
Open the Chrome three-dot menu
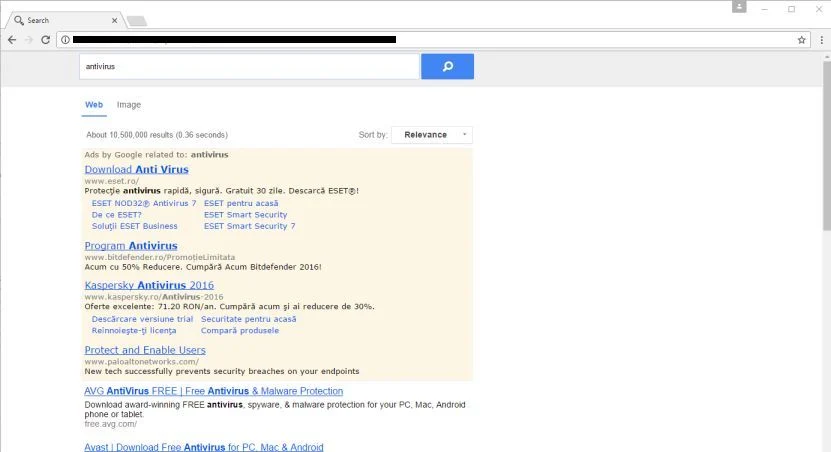[821, 40]
